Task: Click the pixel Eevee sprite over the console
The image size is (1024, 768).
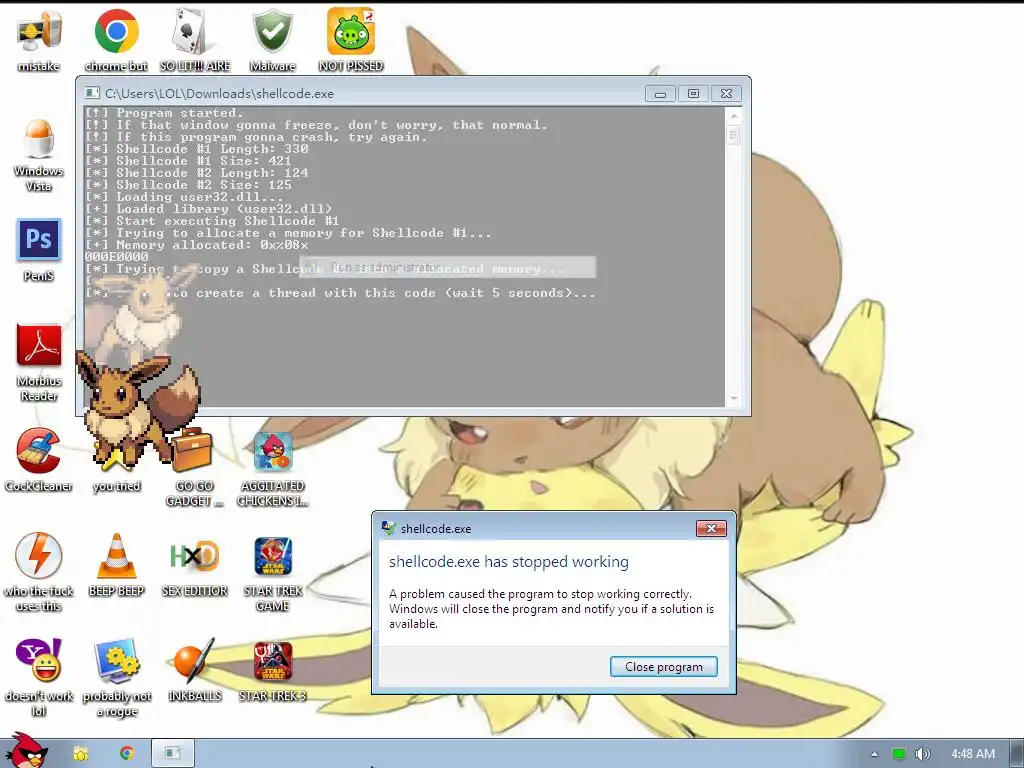Action: (138, 410)
